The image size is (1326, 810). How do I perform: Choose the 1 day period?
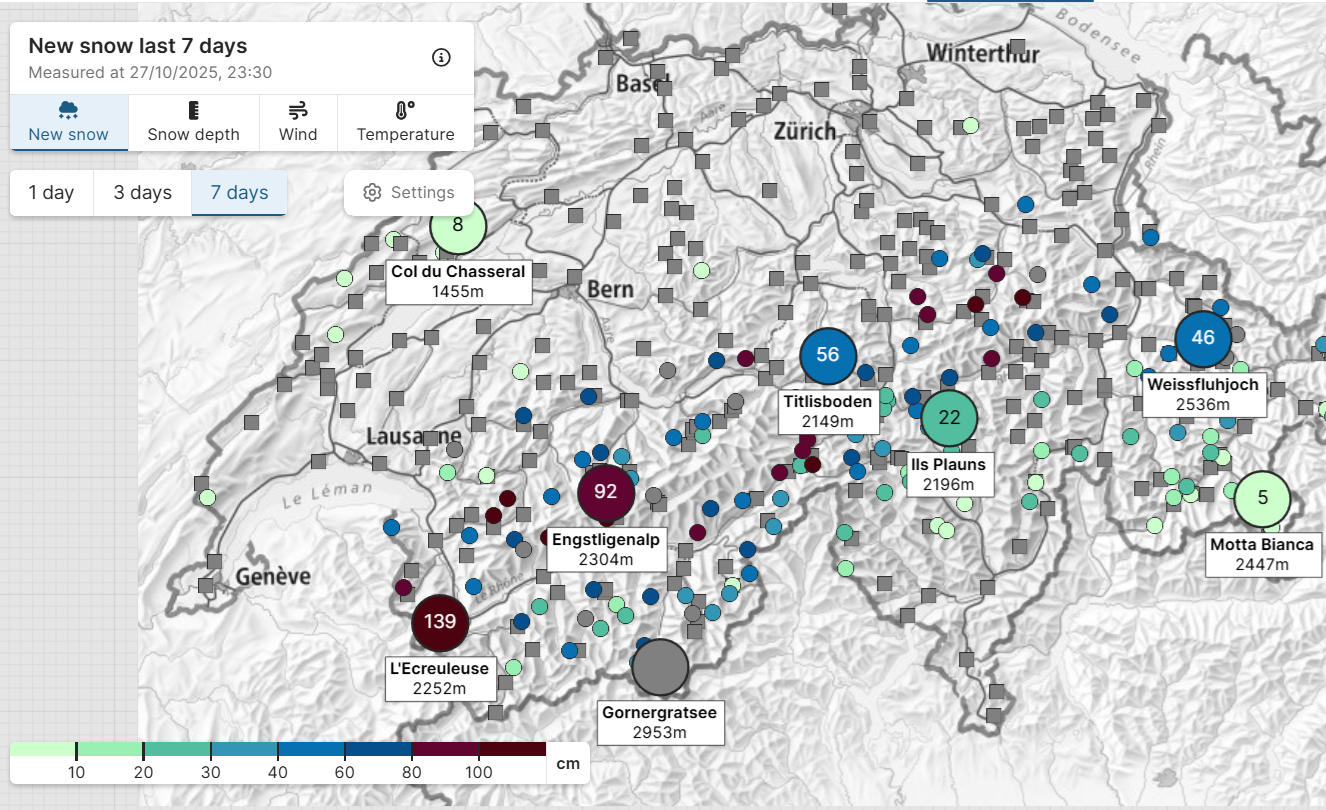point(51,193)
